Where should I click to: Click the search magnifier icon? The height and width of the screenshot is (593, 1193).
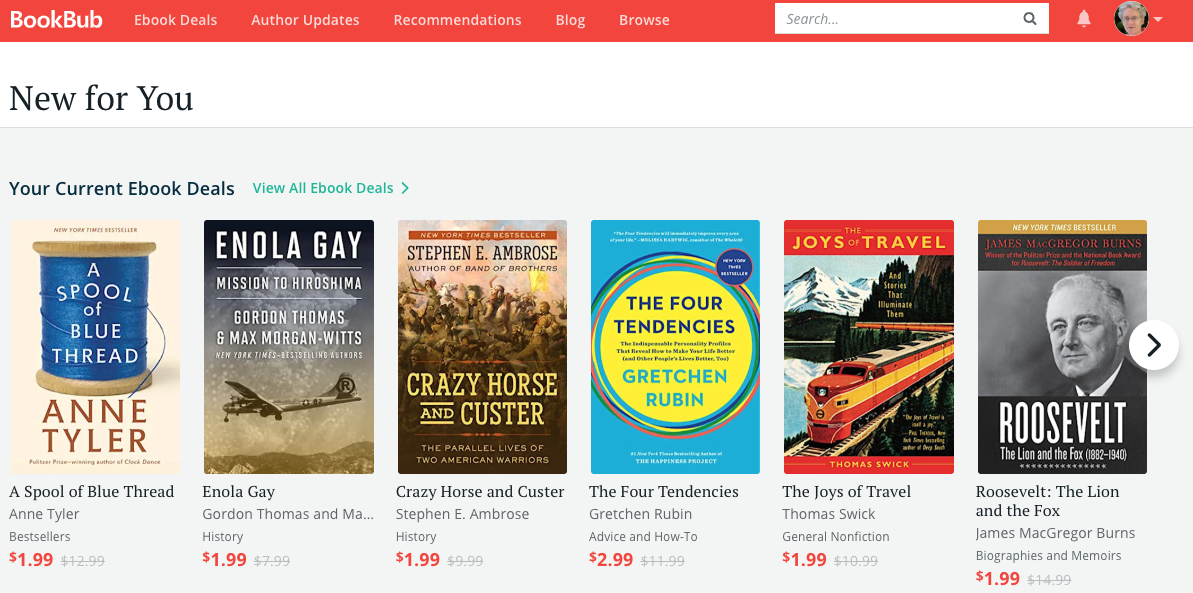(1030, 19)
